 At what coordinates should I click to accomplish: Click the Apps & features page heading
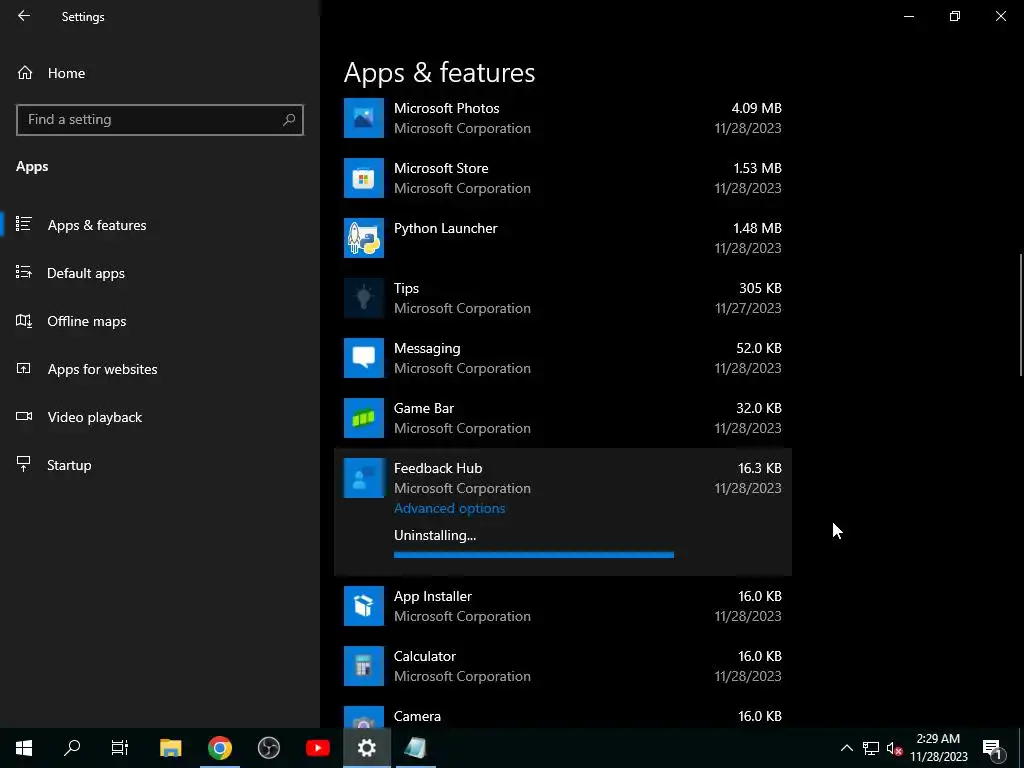click(440, 72)
